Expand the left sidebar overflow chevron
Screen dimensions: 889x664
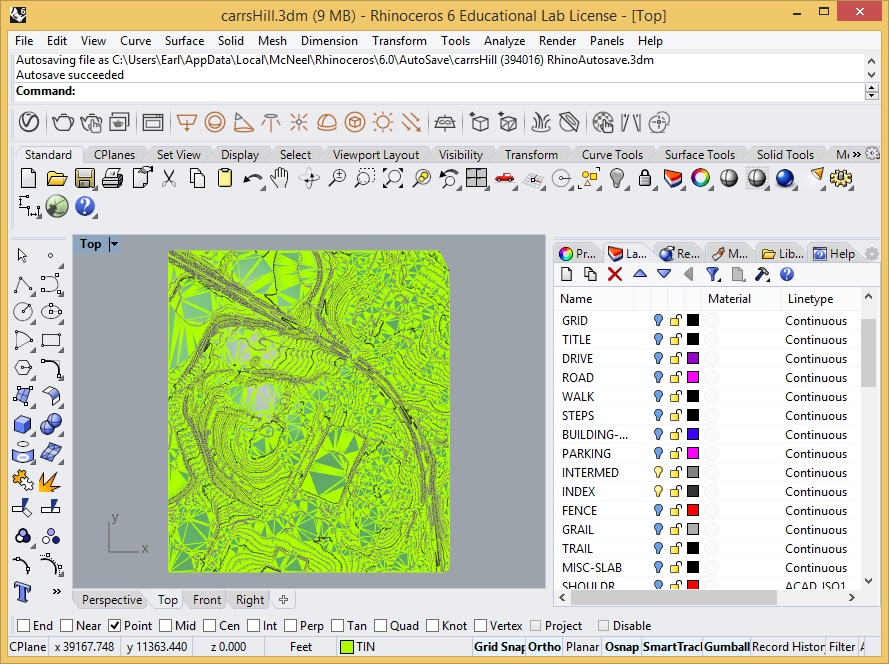56,591
